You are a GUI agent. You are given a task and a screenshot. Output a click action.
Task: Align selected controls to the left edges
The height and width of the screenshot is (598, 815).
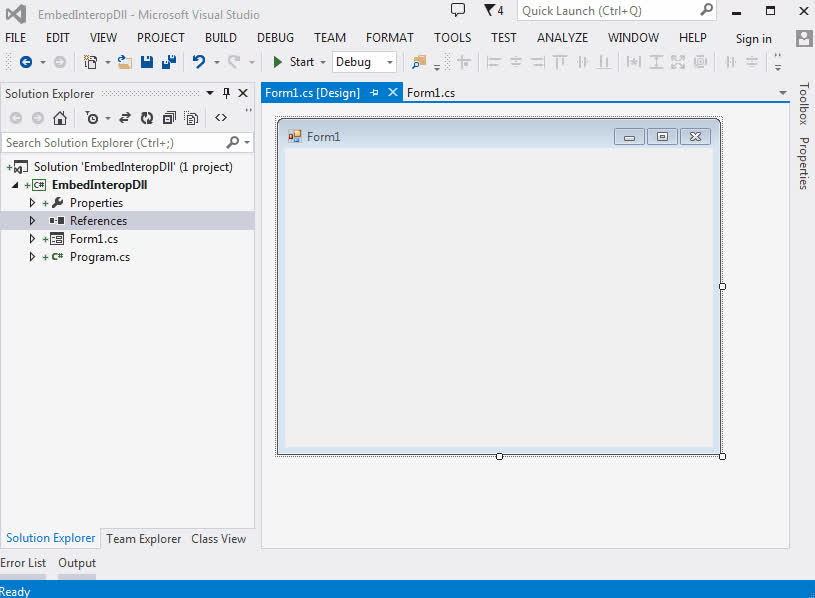coord(494,62)
